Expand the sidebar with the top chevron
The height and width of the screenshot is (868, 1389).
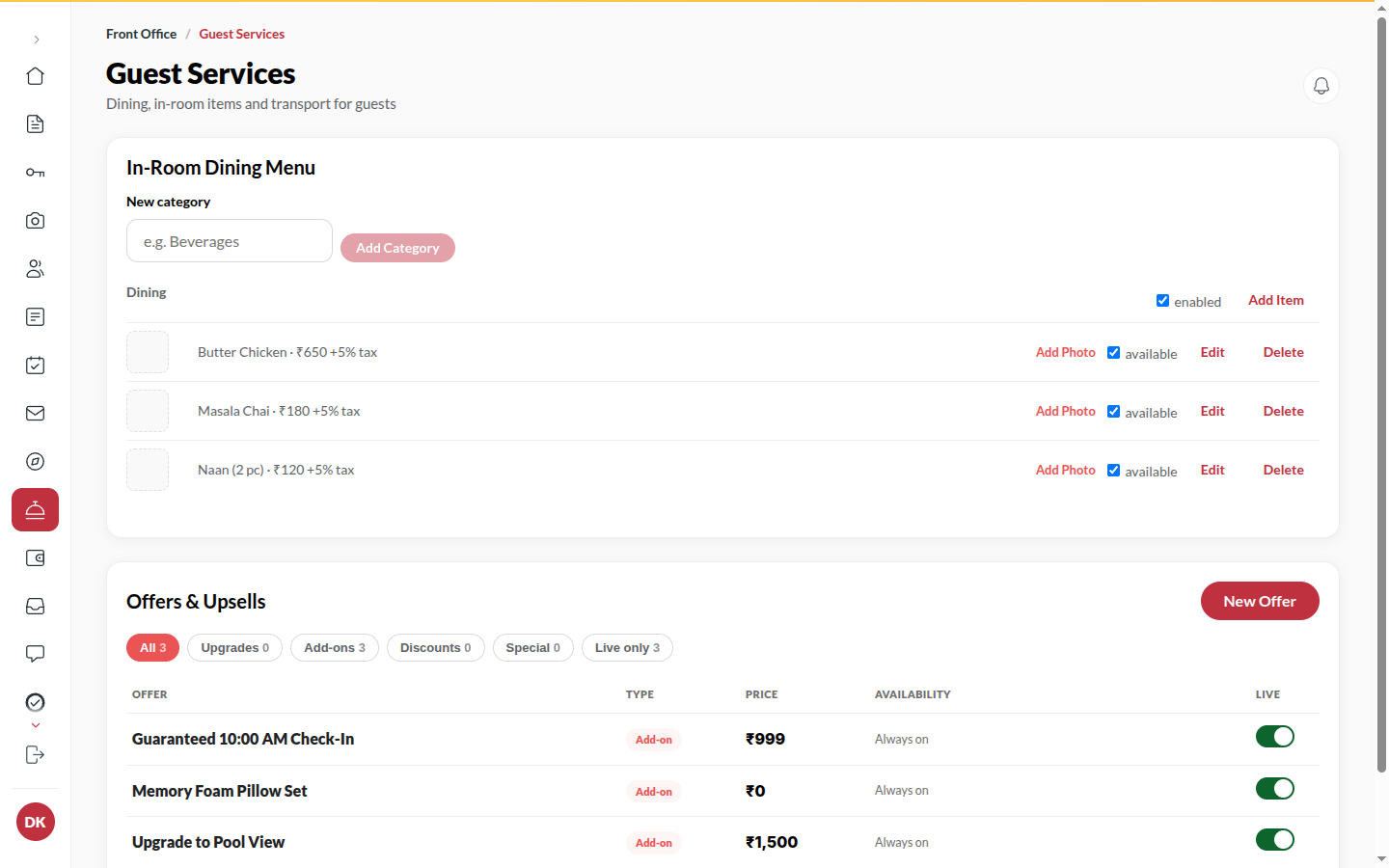click(x=36, y=40)
